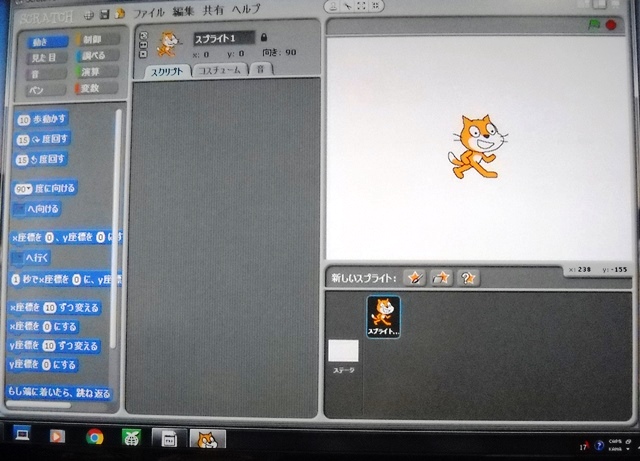This screenshot has width=640, height=461.
Task: Select the 見た目 block category
Action: (47, 58)
